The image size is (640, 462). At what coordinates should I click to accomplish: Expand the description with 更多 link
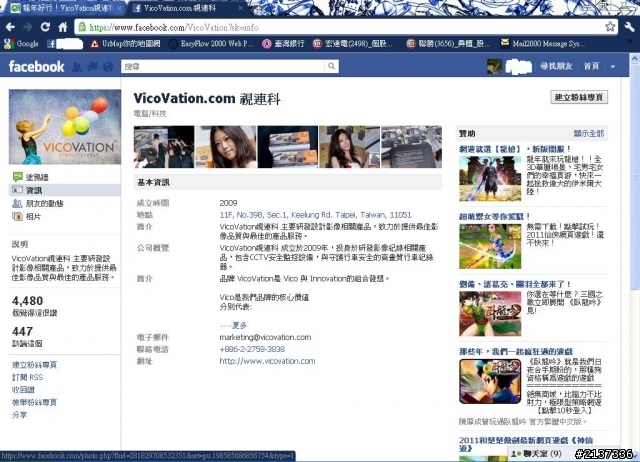(x=239, y=325)
